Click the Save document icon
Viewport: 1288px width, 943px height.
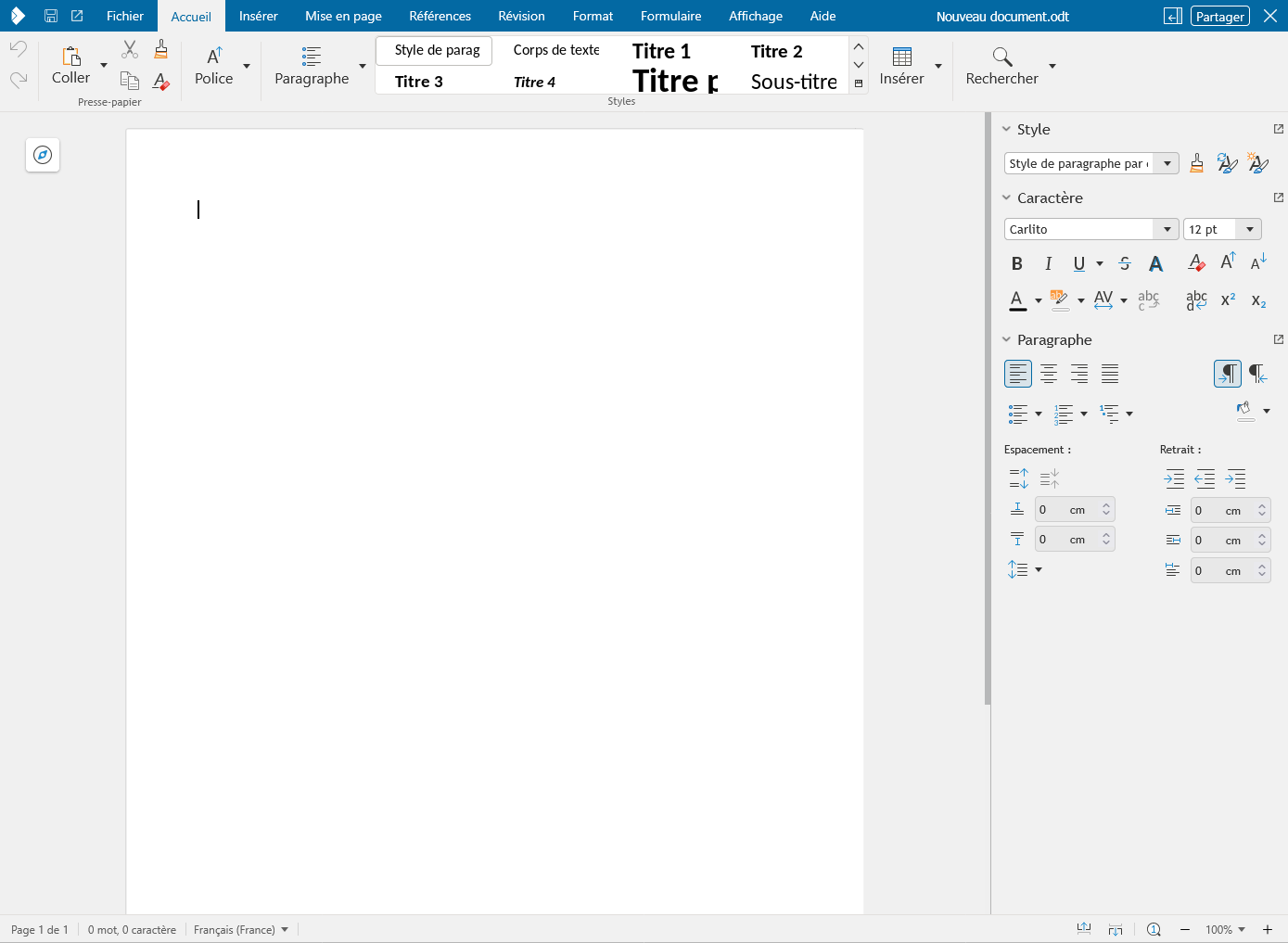51,16
